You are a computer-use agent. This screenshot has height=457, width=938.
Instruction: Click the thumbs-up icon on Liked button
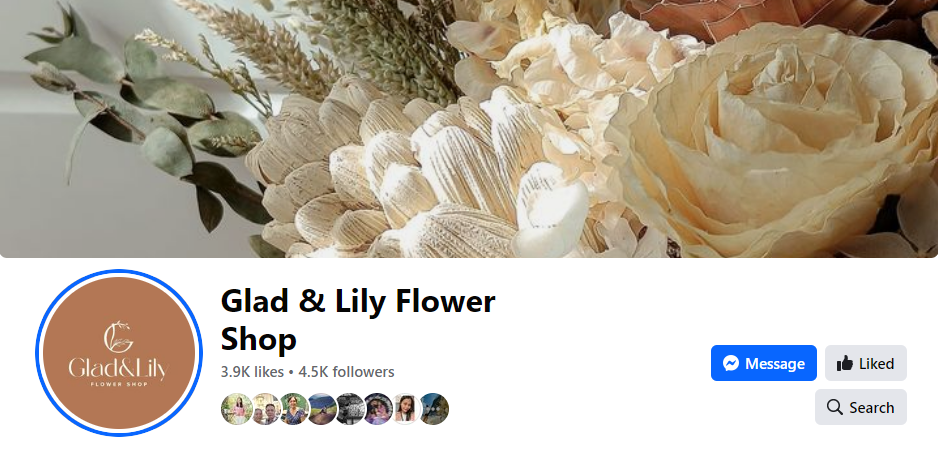tap(844, 363)
